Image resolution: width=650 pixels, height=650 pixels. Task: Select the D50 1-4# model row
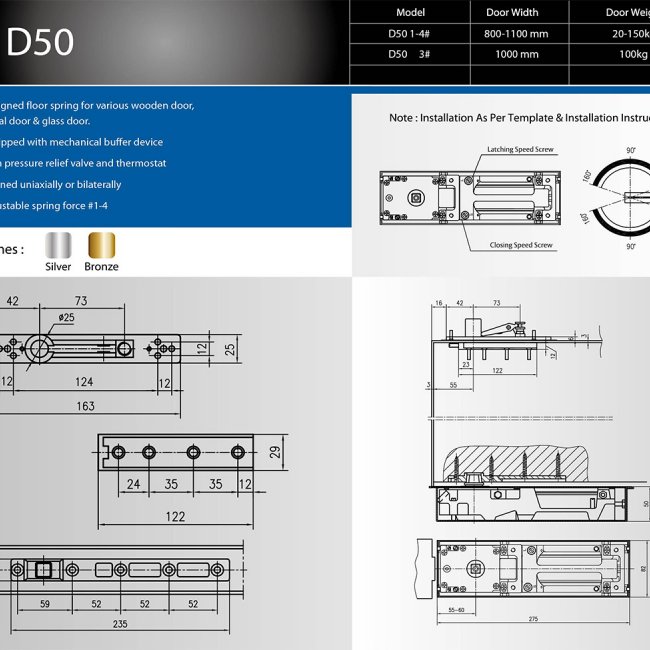tap(410, 33)
